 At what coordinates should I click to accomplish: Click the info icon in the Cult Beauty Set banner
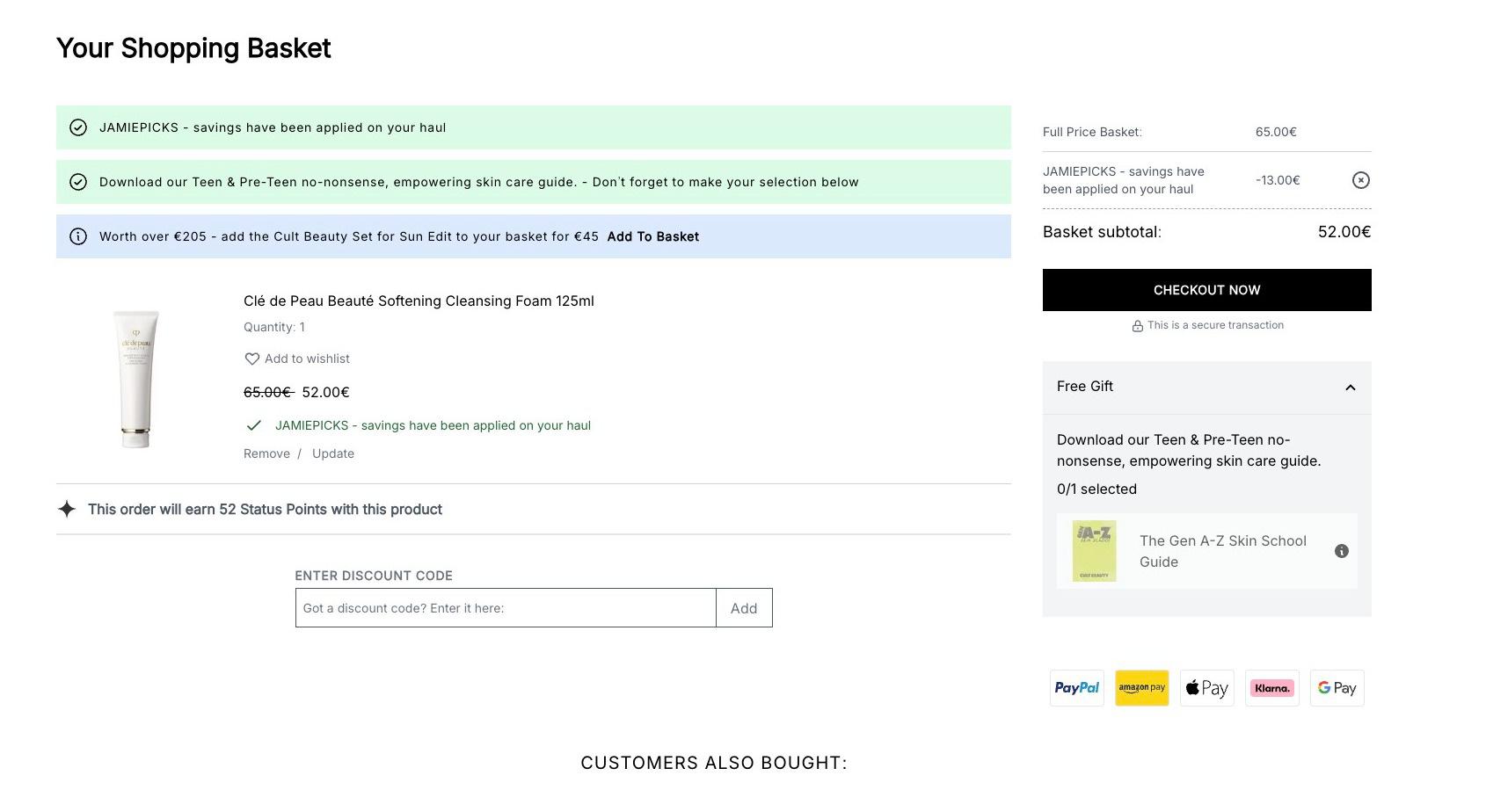point(78,236)
